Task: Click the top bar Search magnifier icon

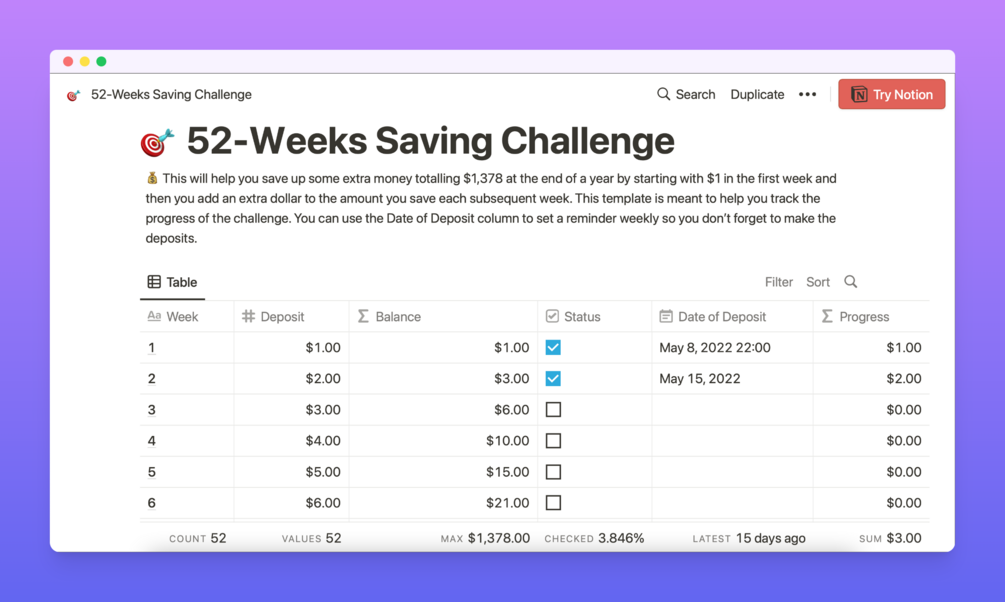Action: [663, 94]
